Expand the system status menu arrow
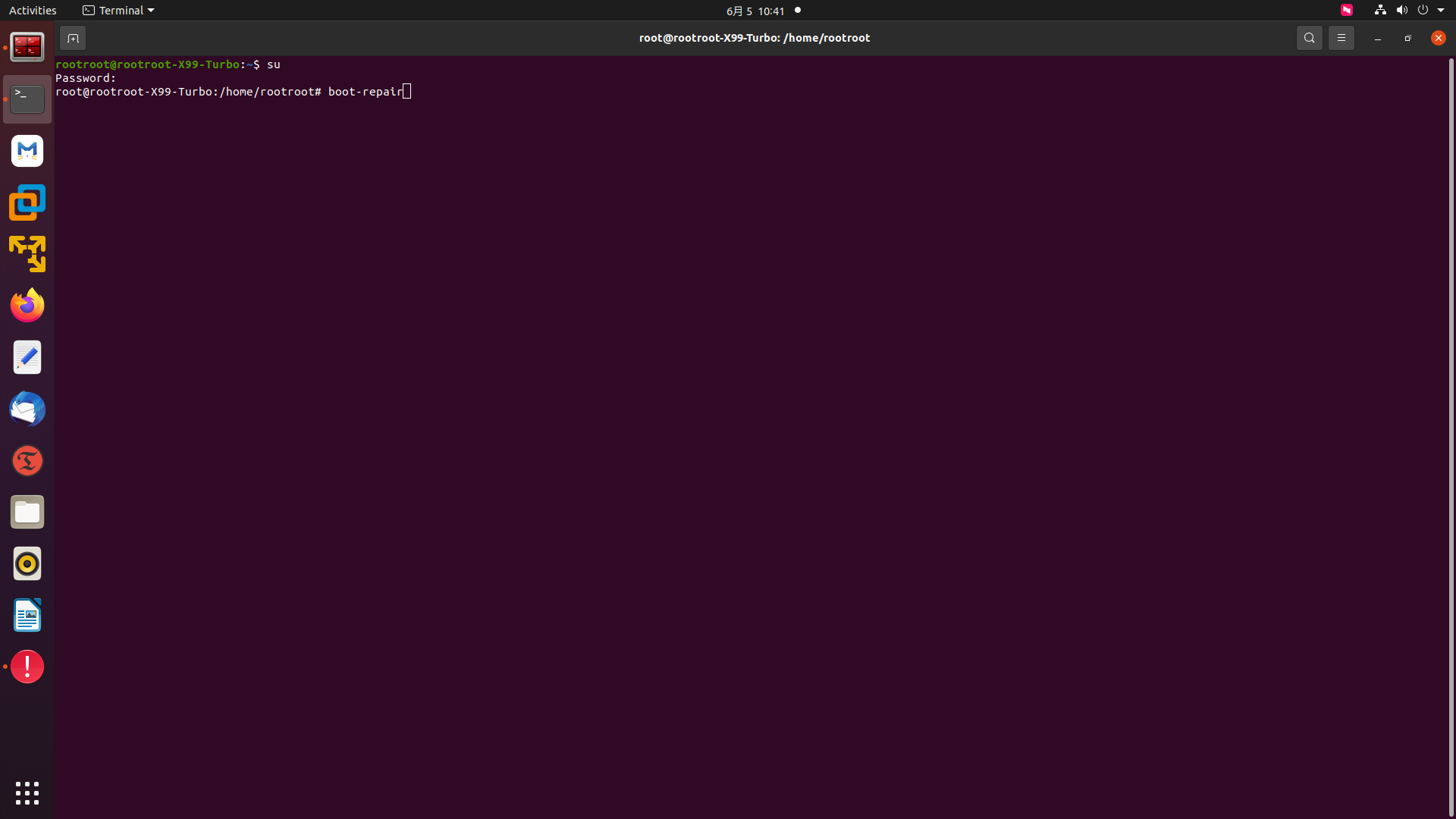This screenshot has width=1456, height=819. pos(1441,11)
